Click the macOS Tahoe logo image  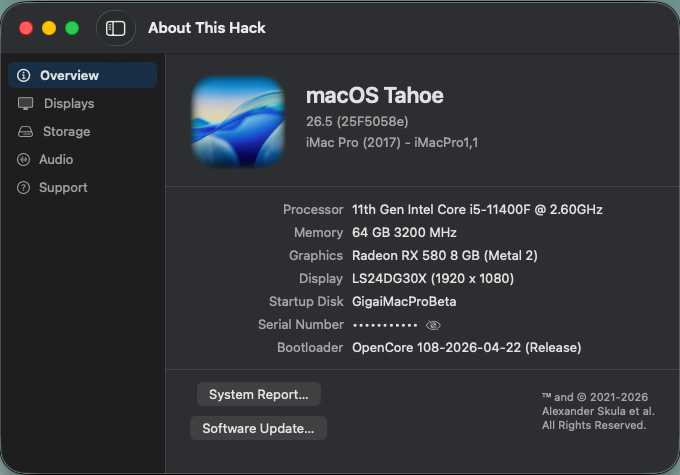238,122
